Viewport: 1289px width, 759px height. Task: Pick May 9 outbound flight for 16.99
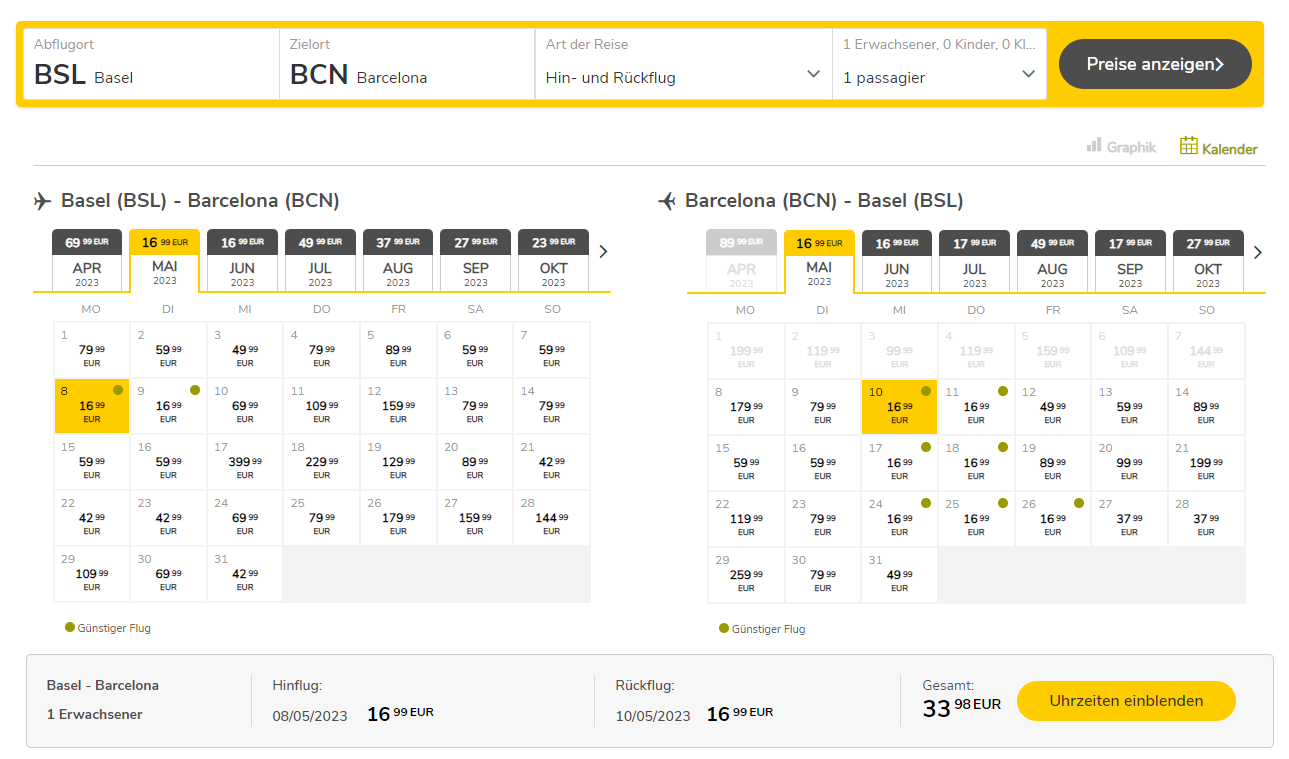coord(168,406)
